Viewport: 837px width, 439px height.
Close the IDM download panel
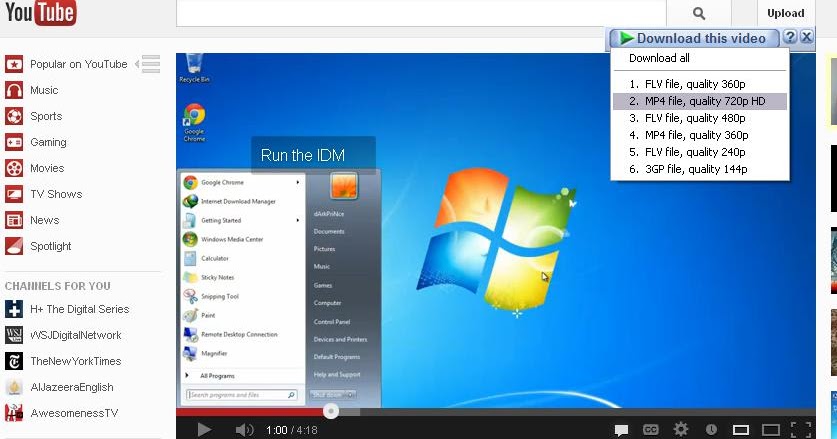click(x=807, y=37)
